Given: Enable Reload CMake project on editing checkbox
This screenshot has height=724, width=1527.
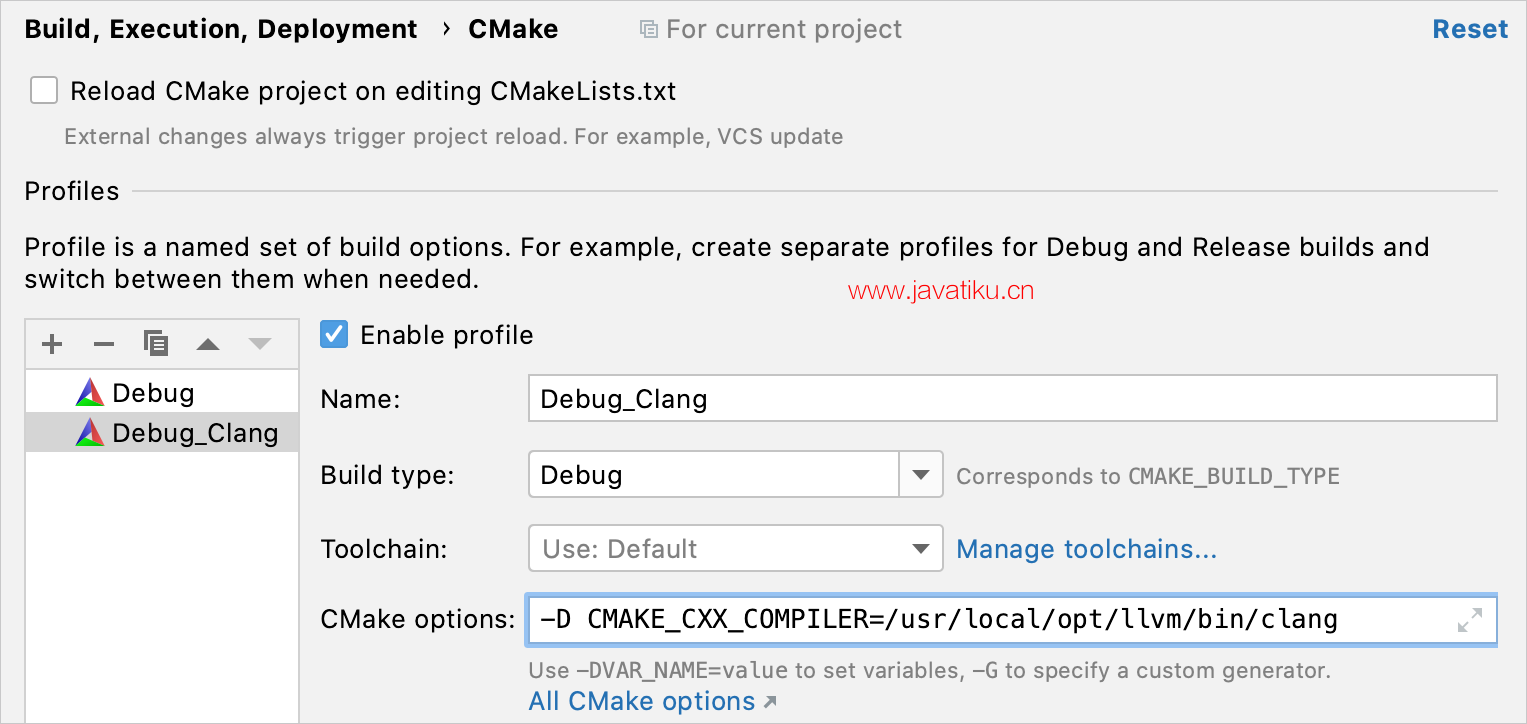Looking at the screenshot, I should tap(44, 91).
